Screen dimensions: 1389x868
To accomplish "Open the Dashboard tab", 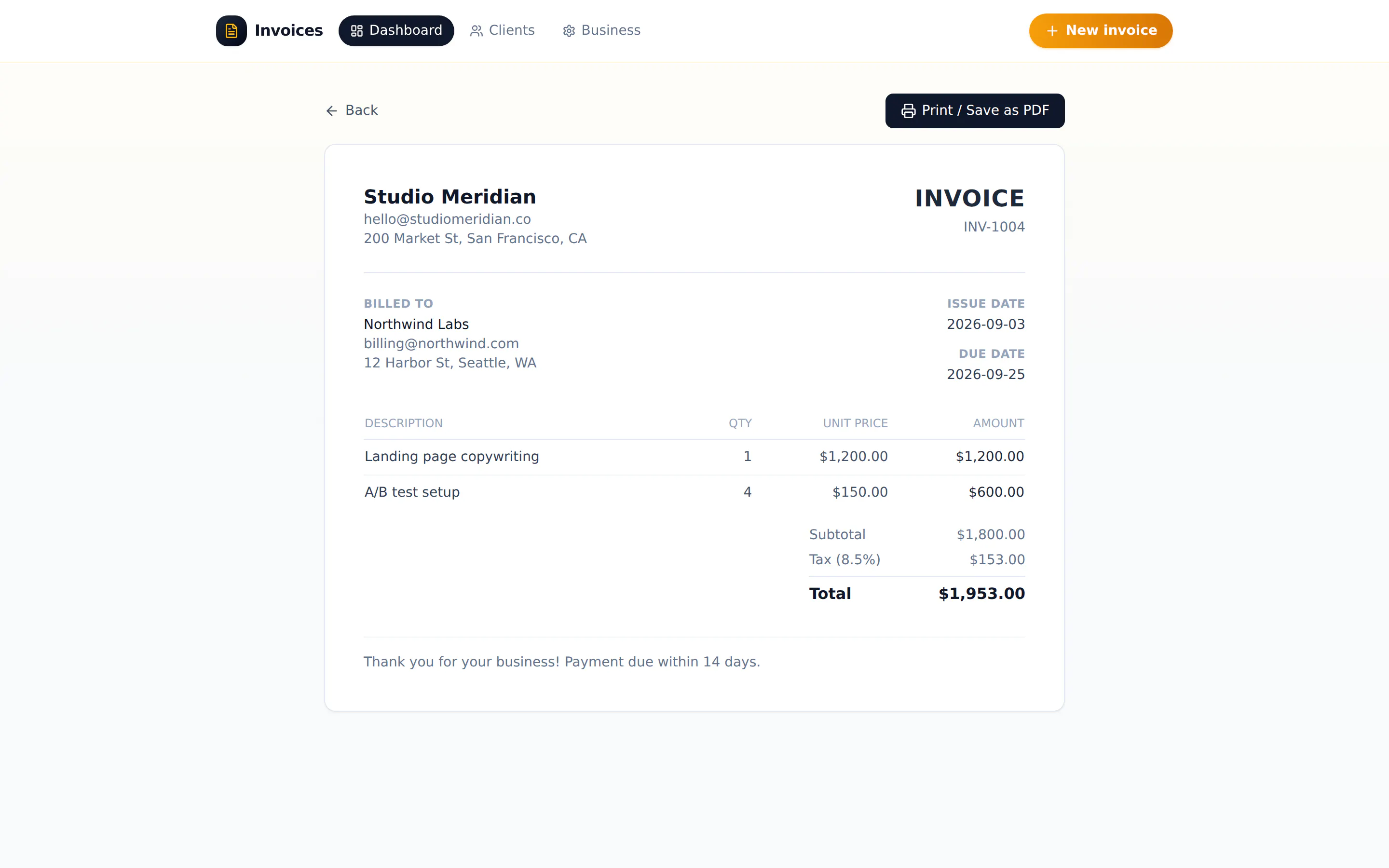I will pyautogui.click(x=396, y=30).
